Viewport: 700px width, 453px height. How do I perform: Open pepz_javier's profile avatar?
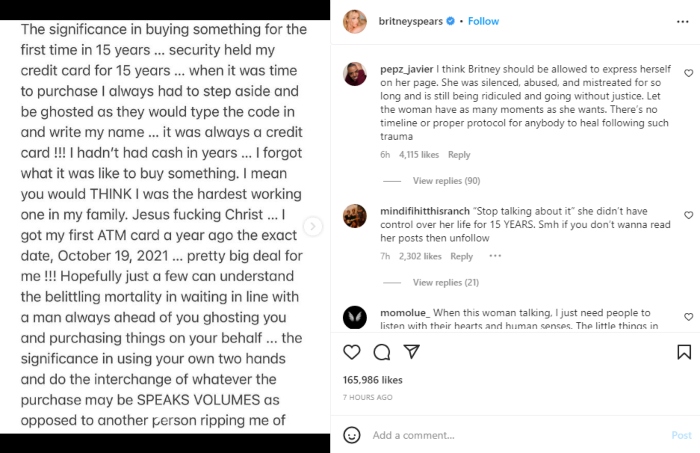(355, 74)
